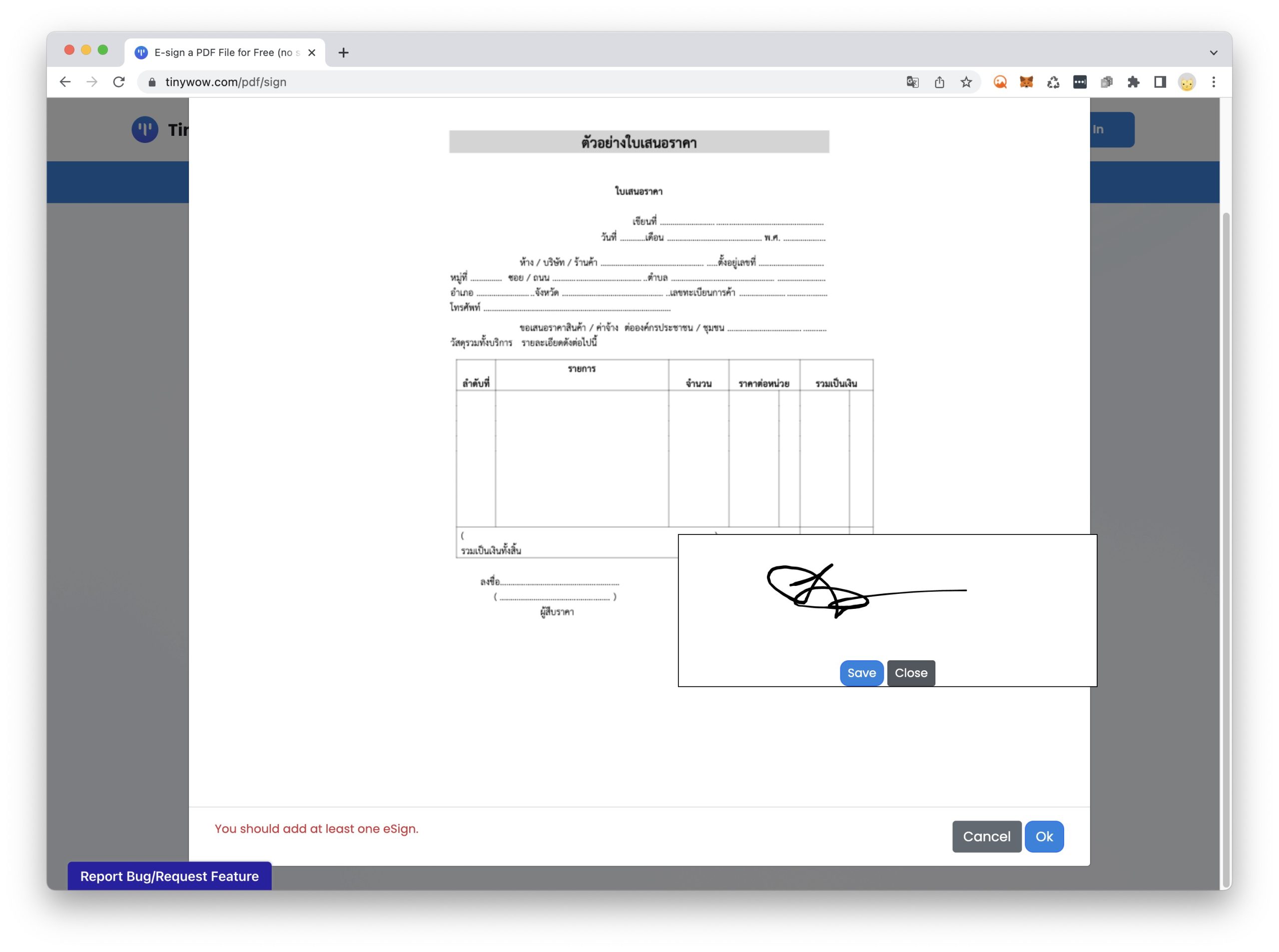Click the share page icon

(939, 82)
